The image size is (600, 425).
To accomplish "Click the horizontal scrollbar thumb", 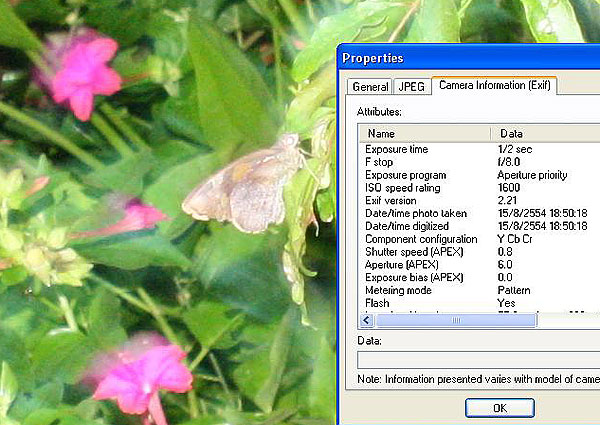I will (456, 320).
